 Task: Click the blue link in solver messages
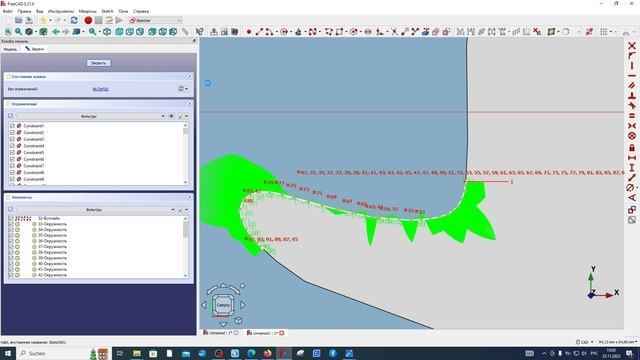(x=100, y=89)
